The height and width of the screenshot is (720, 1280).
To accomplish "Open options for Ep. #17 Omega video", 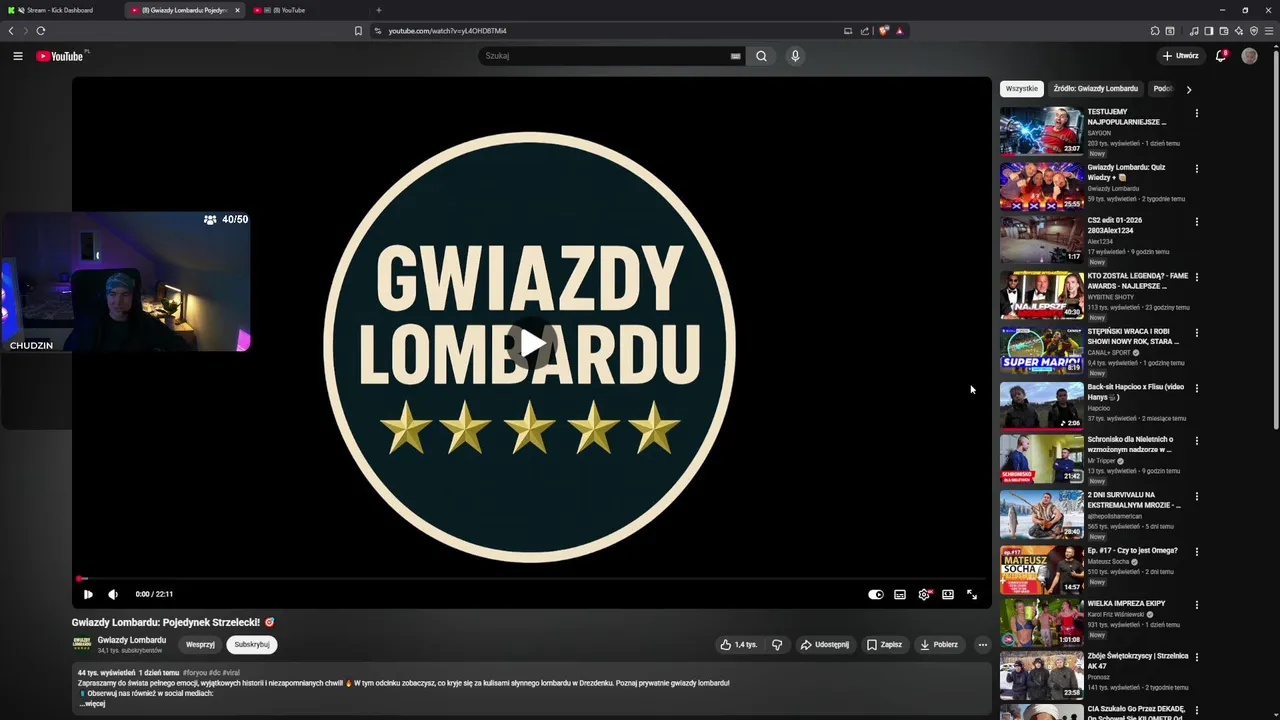I will click(x=1196, y=552).
